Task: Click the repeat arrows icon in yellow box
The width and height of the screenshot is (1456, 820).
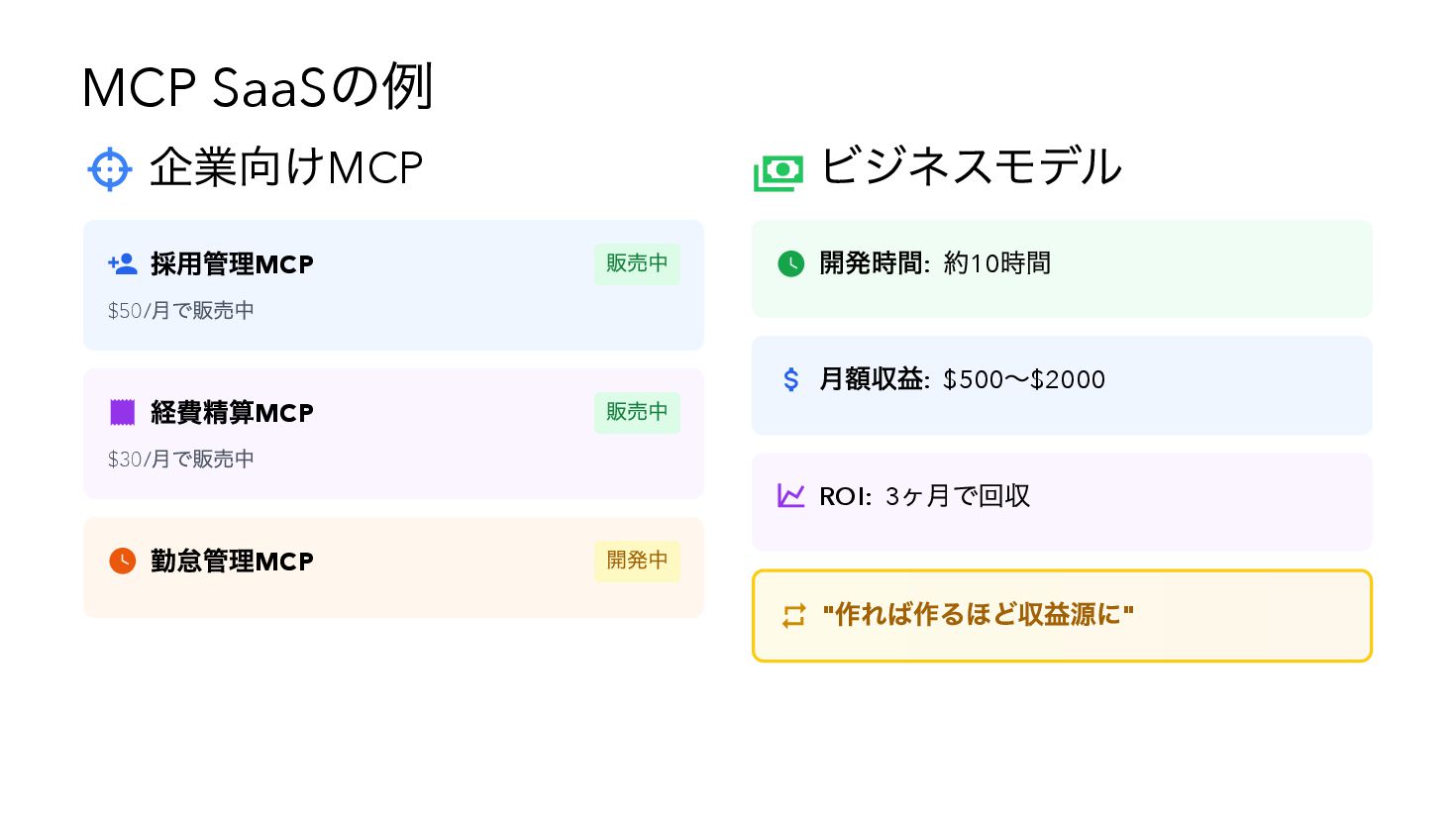Action: [794, 616]
